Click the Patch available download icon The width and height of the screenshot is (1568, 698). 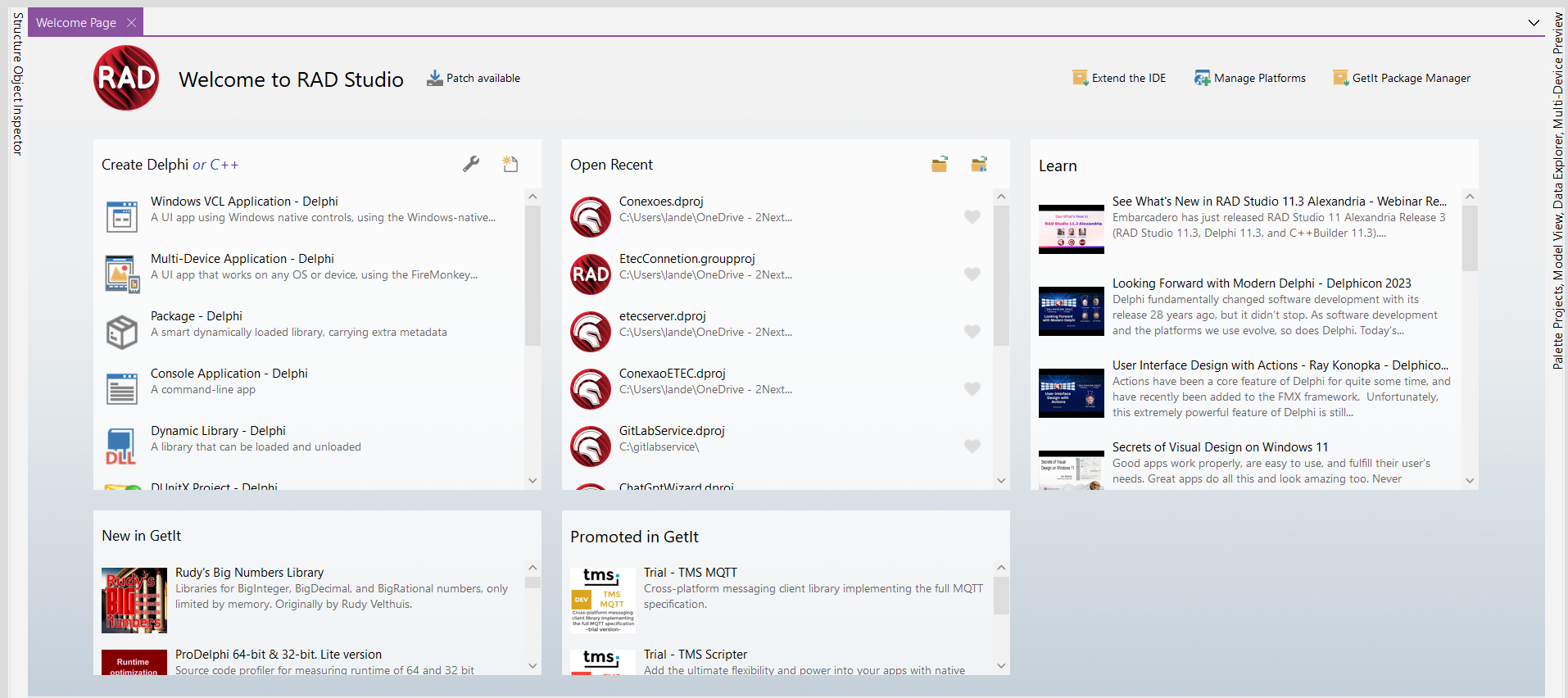point(434,78)
